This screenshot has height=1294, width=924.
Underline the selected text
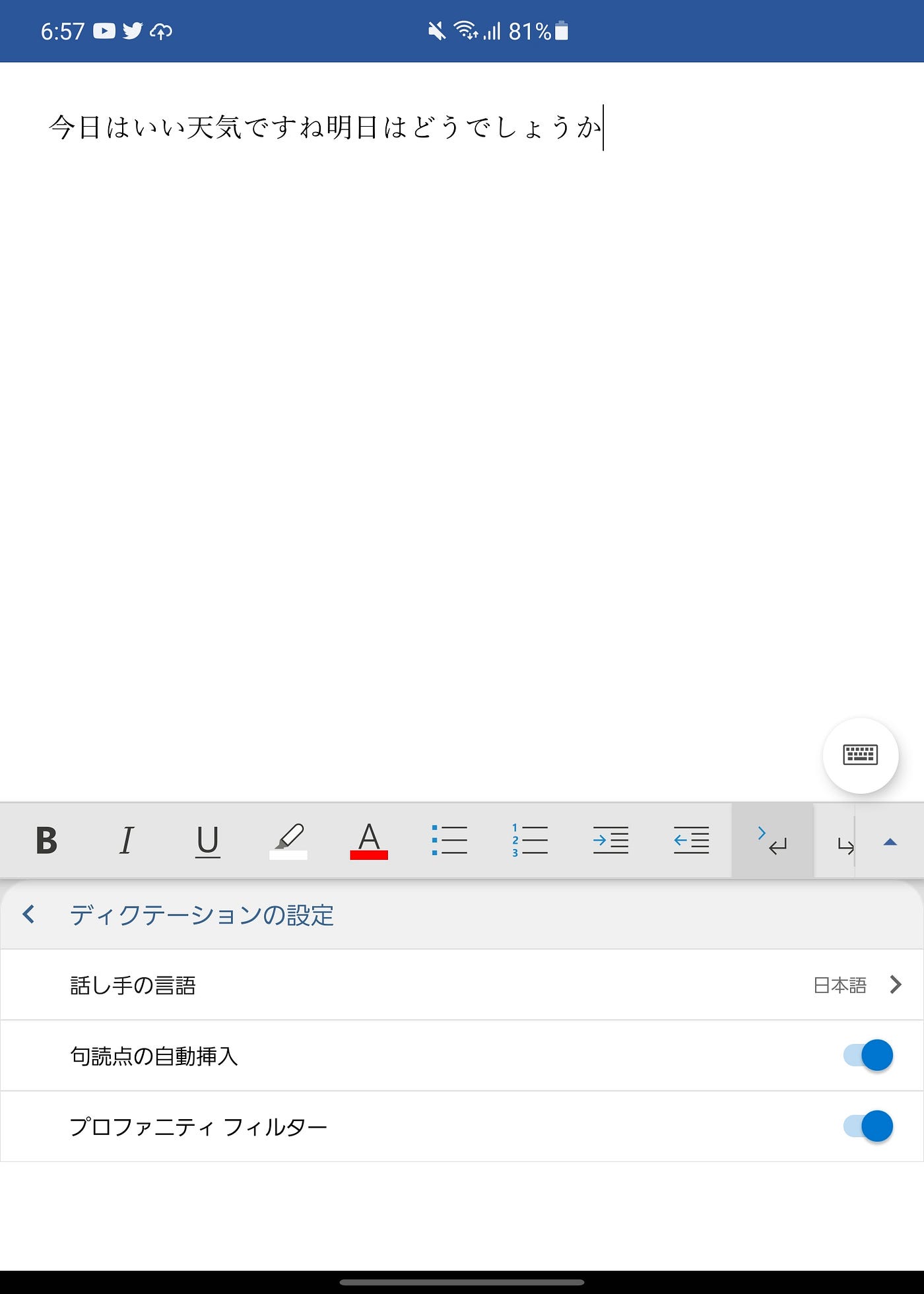pos(208,841)
